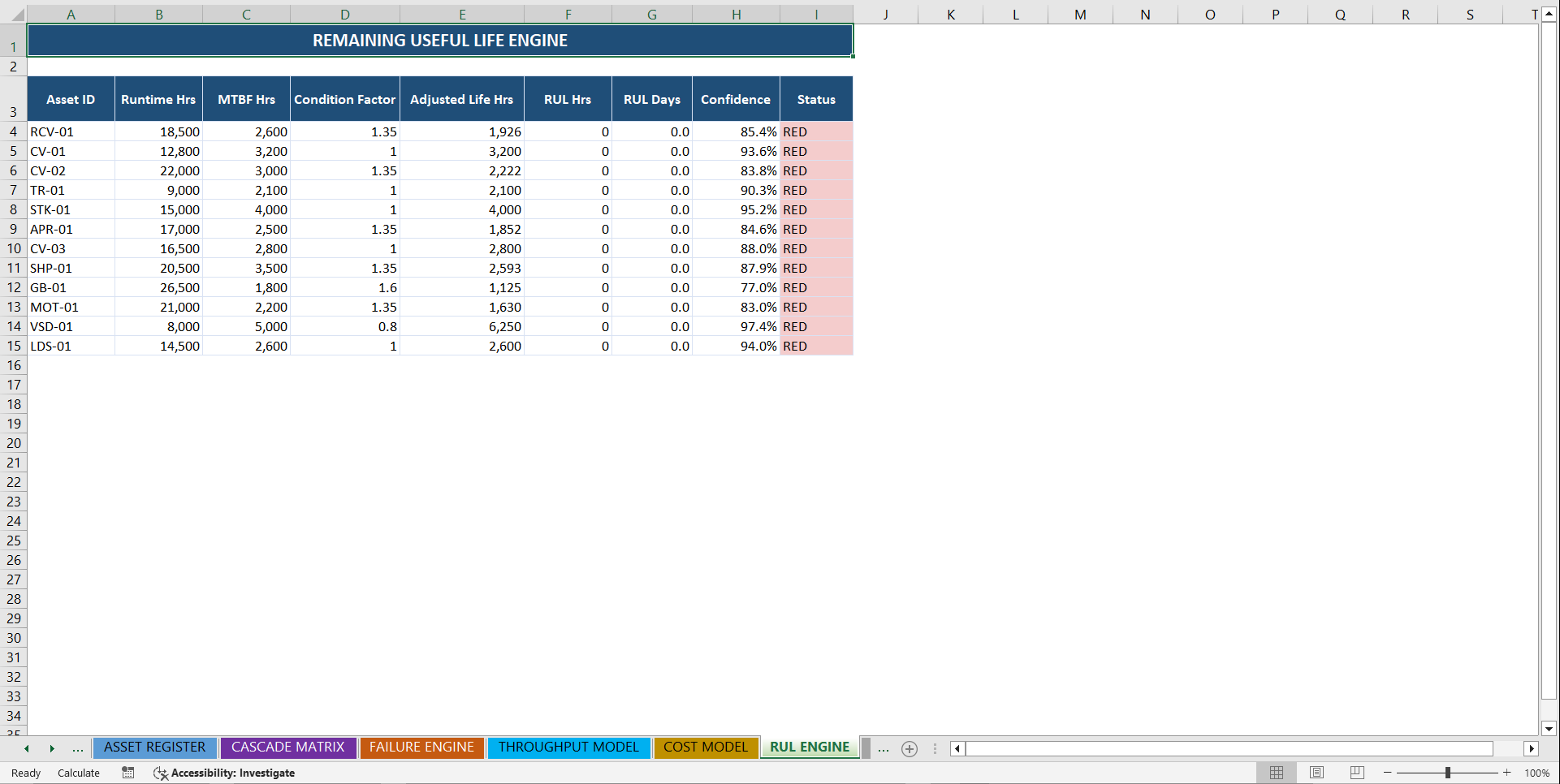Image resolution: width=1560 pixels, height=784 pixels.
Task: Run the Accessibility Investigate checker
Action: (x=223, y=773)
